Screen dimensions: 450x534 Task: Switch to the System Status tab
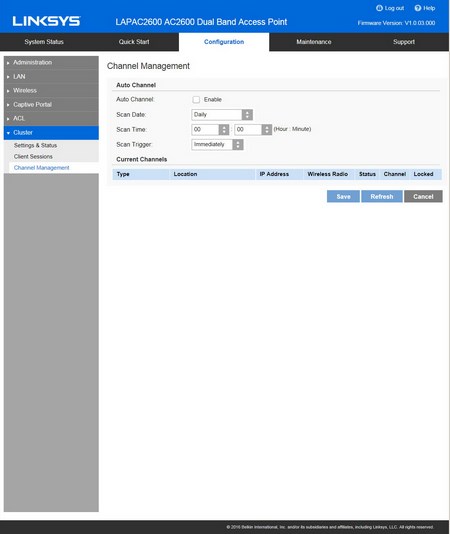pos(44,42)
